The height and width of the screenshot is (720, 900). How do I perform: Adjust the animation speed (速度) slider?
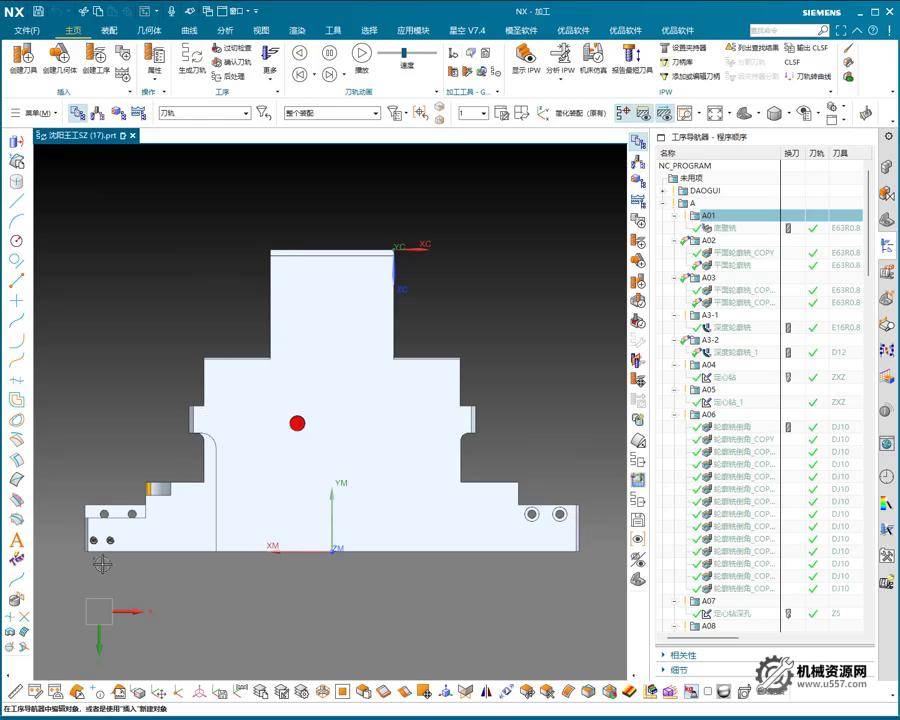coord(405,53)
